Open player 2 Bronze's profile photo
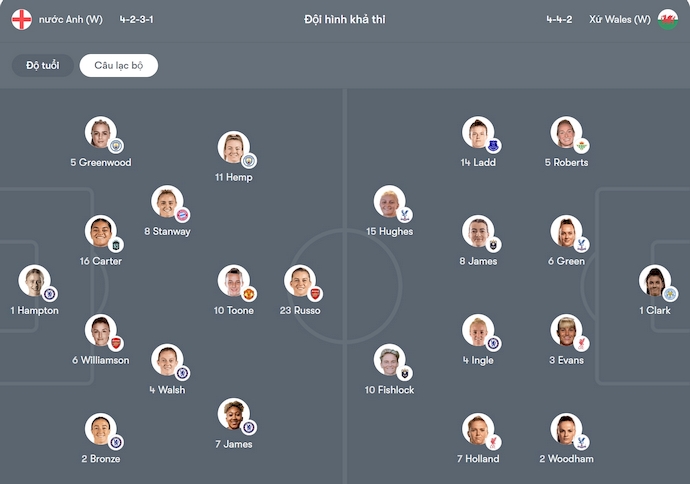This screenshot has height=484, width=690. point(100,428)
